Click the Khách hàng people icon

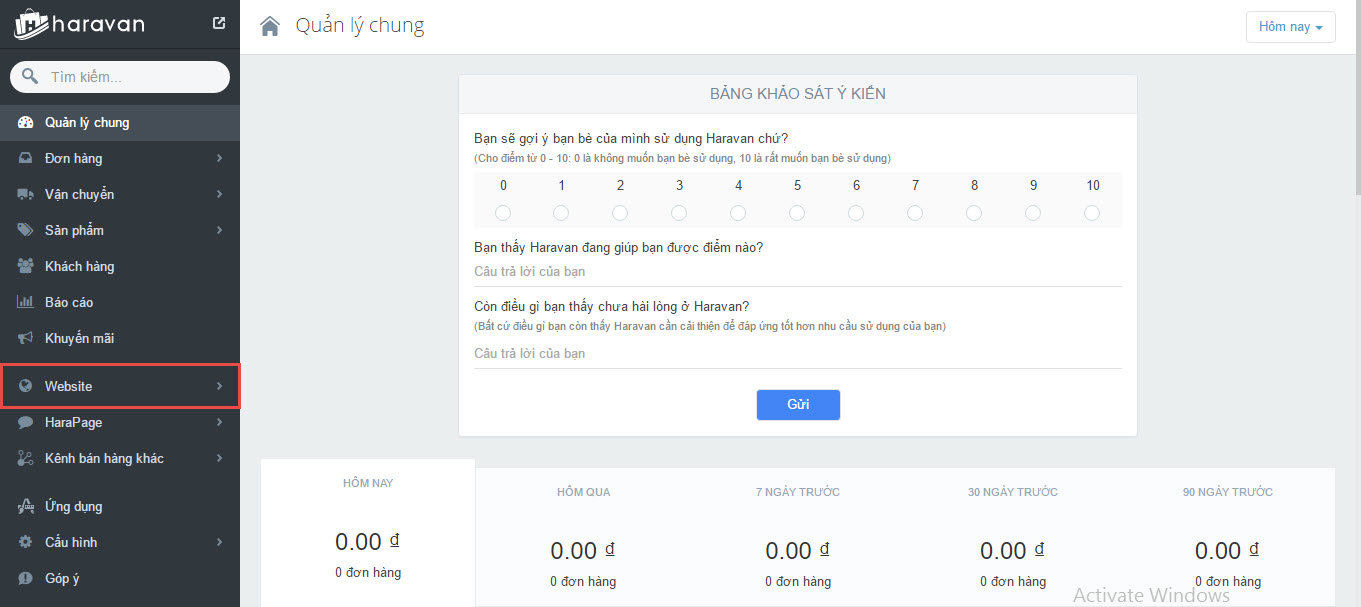click(26, 267)
